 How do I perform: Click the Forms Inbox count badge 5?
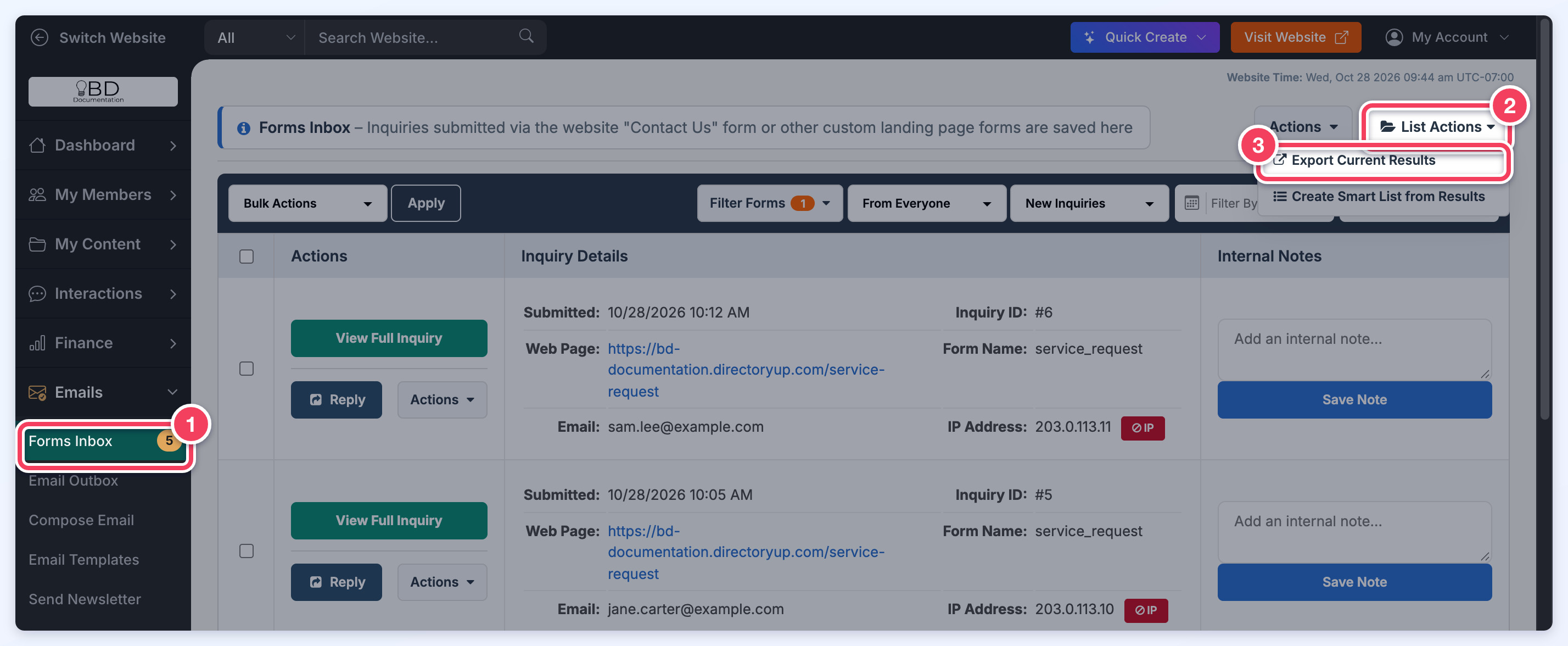pos(169,441)
